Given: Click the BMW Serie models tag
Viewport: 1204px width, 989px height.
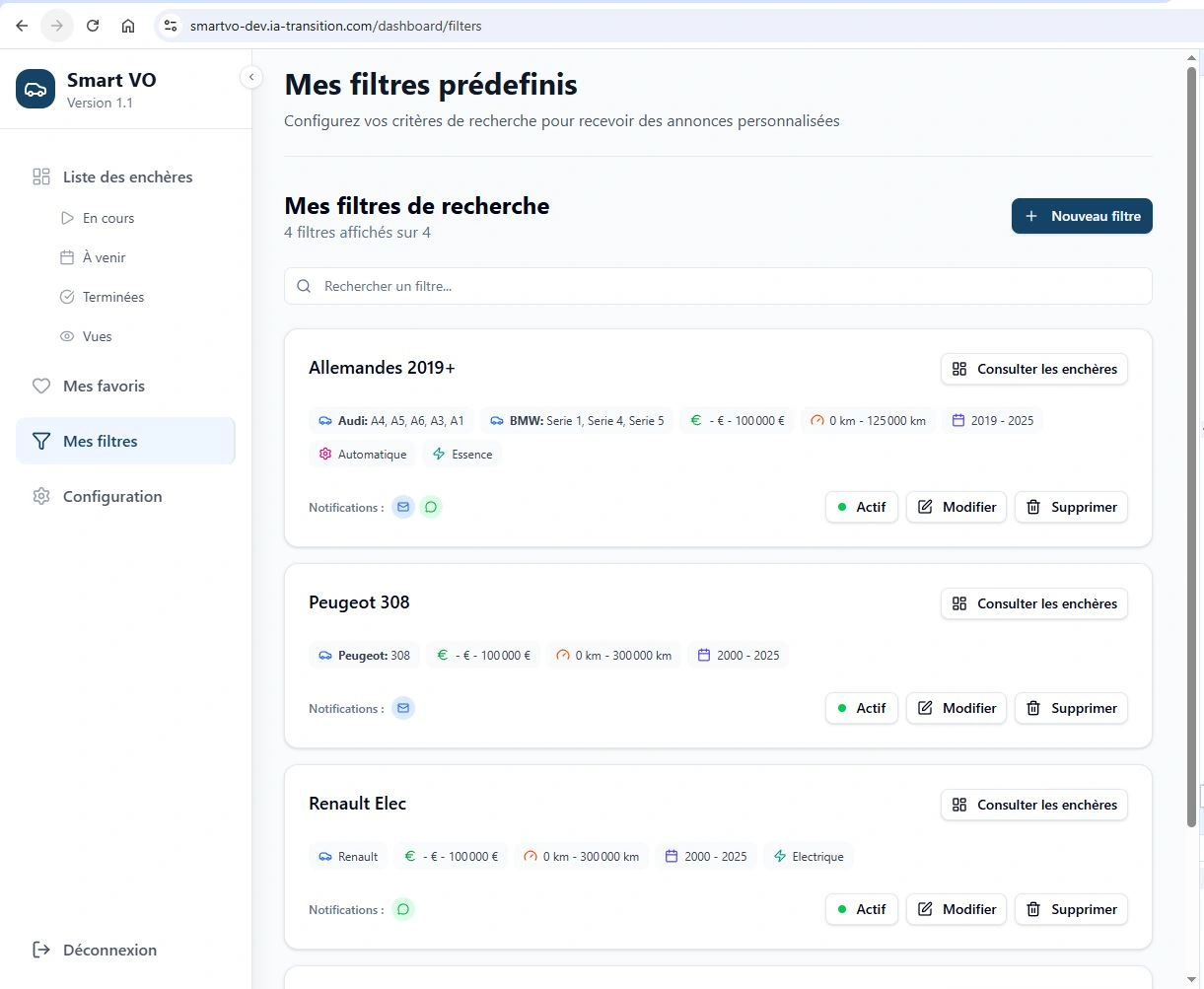Looking at the screenshot, I should (577, 420).
